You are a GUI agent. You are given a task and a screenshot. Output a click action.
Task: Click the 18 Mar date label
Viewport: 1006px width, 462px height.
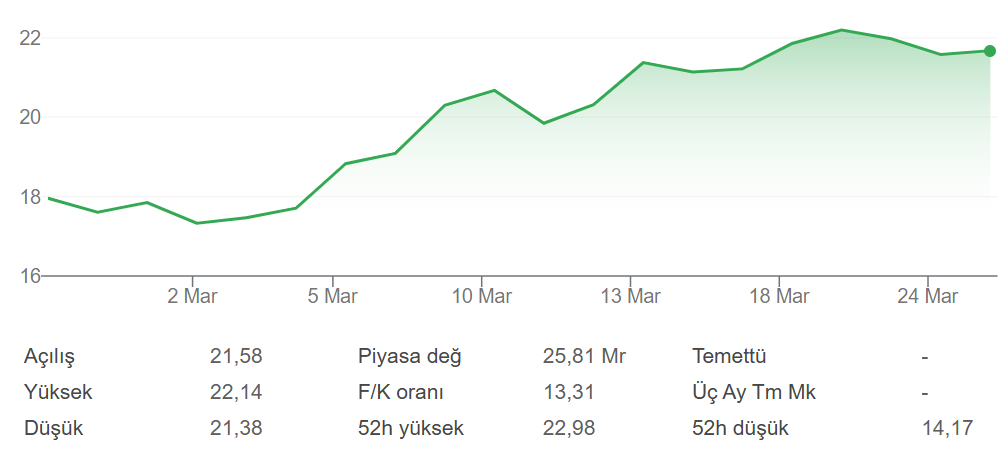tap(779, 296)
